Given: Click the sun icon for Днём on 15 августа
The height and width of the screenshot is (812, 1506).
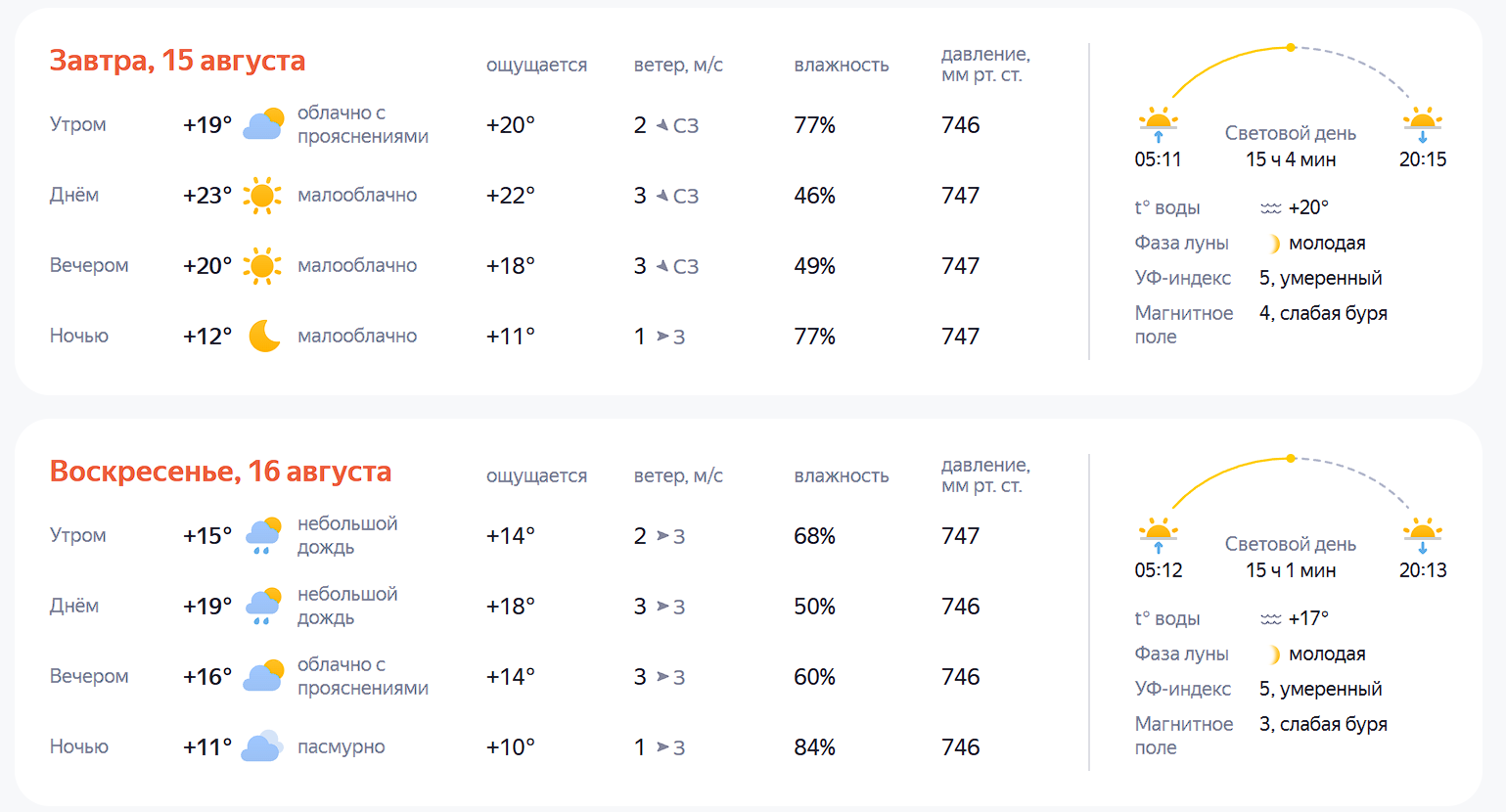Looking at the screenshot, I should (262, 196).
